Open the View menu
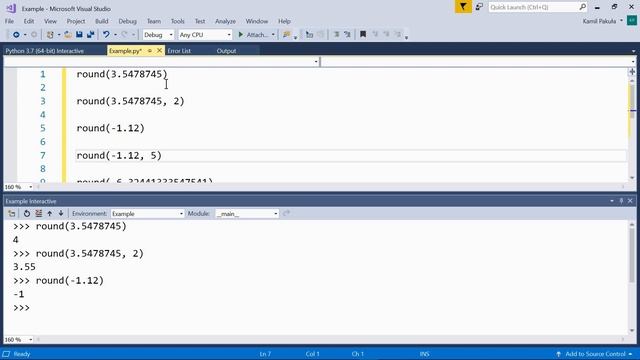The image size is (640, 360). click(x=50, y=21)
